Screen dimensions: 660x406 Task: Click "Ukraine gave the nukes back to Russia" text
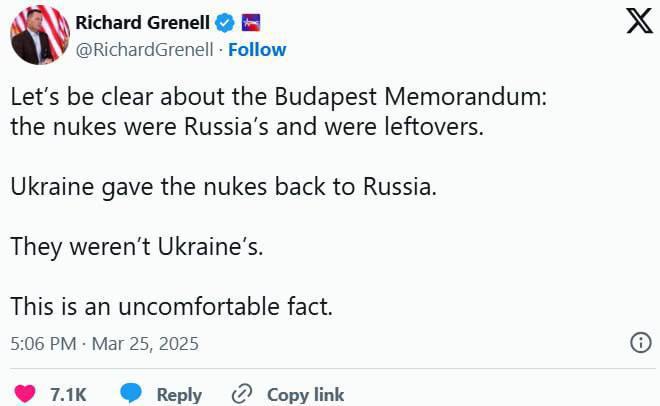224,187
